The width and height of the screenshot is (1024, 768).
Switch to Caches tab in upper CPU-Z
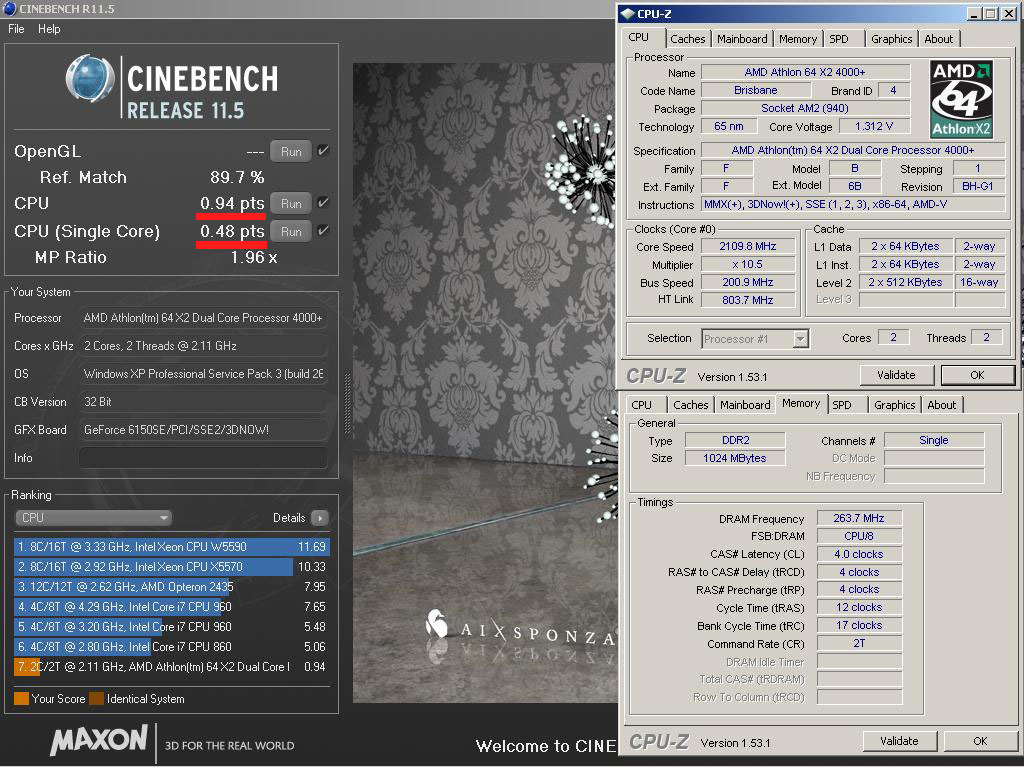coord(688,39)
